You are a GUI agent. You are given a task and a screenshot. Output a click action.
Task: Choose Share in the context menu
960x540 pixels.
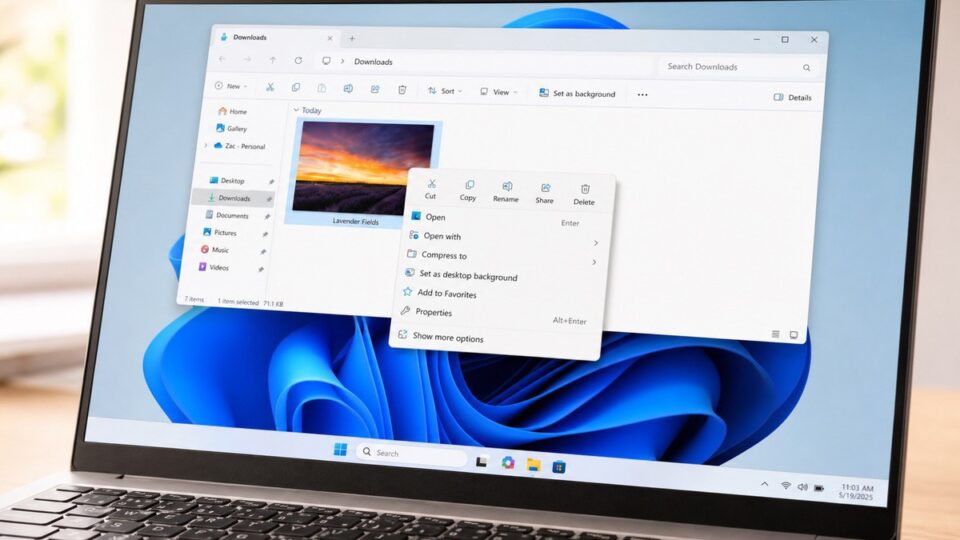545,193
